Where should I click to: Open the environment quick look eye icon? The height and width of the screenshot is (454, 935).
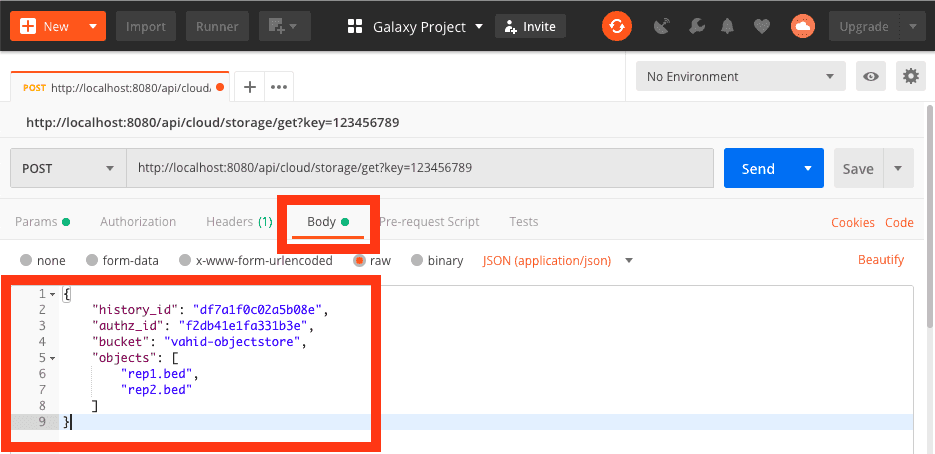pos(873,77)
